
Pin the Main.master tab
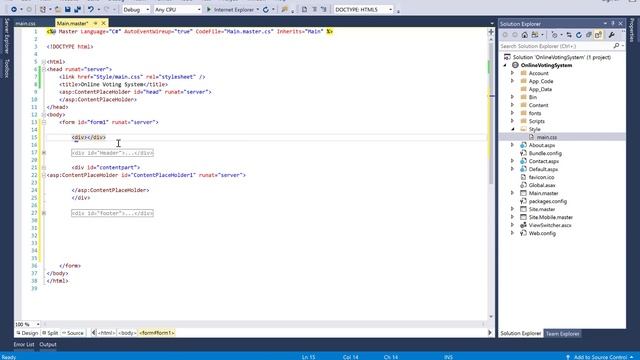pyautogui.click(x=96, y=23)
